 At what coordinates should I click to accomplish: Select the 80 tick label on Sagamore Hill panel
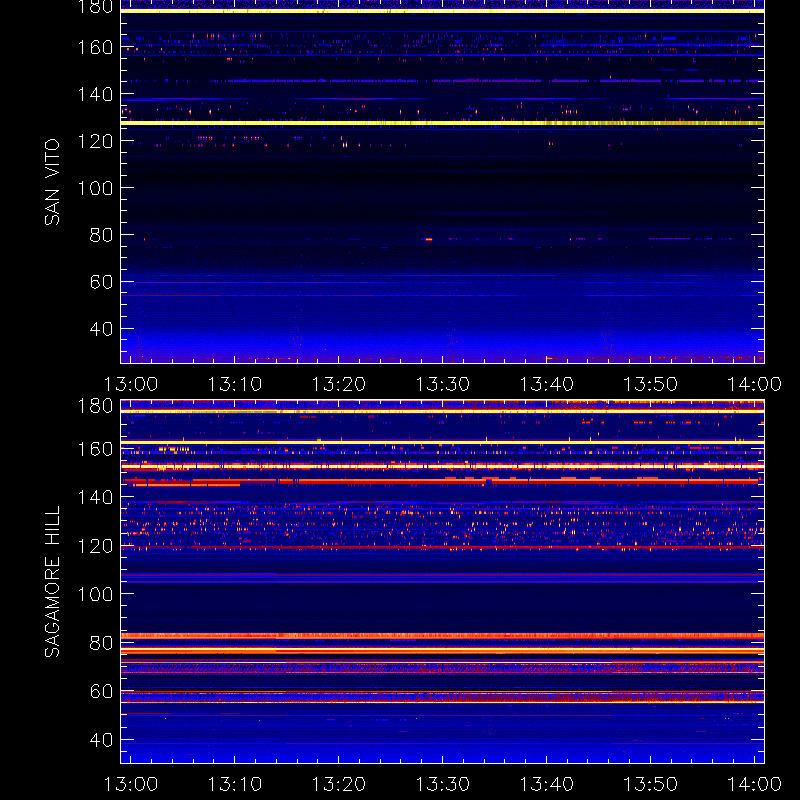pos(101,643)
